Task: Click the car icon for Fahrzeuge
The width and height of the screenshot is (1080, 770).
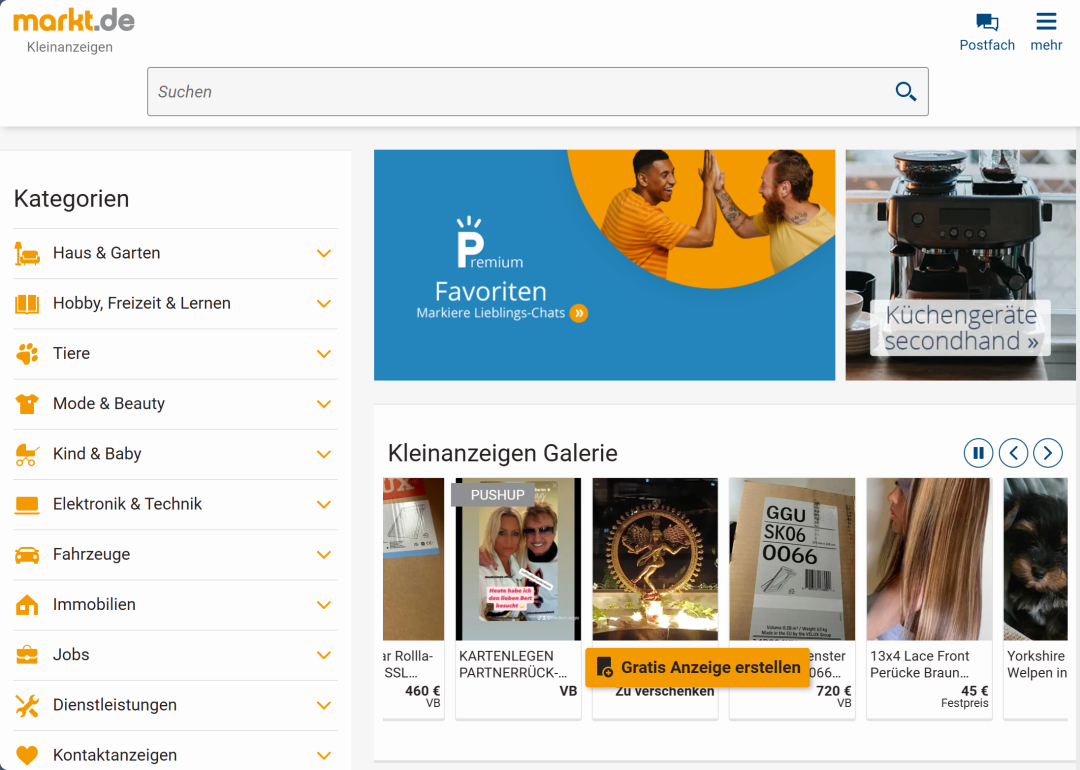Action: click(27, 555)
